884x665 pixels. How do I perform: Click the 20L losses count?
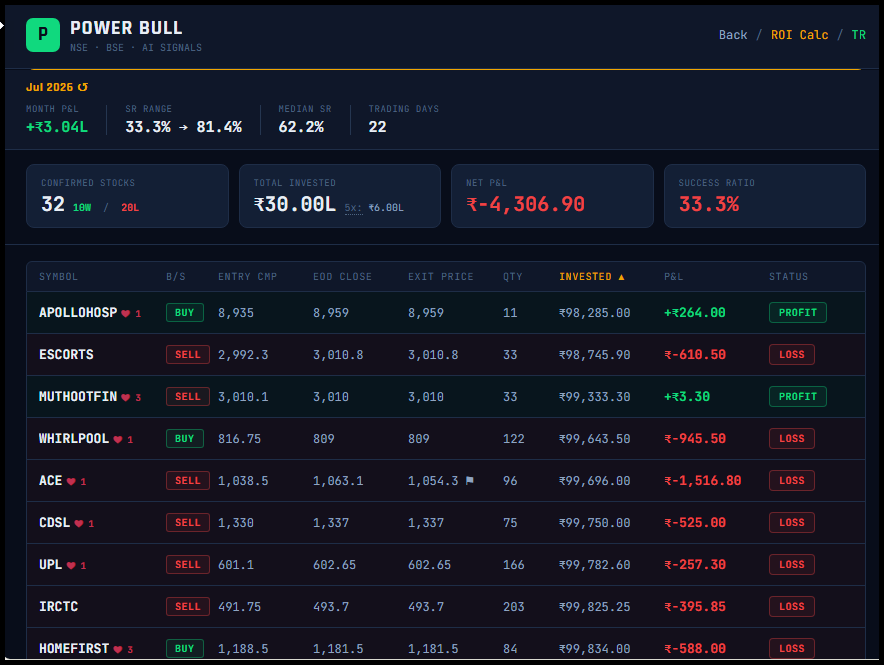130,208
